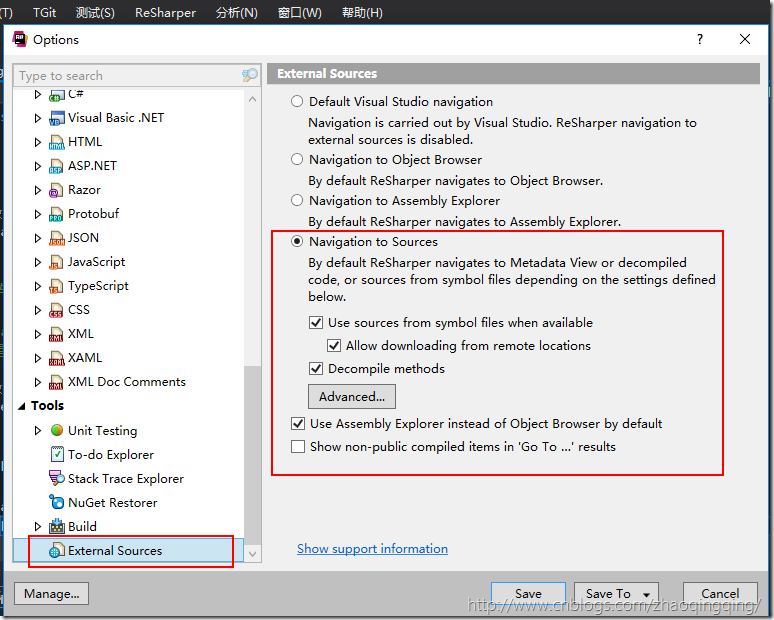Viewport: 774px width, 620px height.
Task: Focus the Type to search field
Action: 125,76
